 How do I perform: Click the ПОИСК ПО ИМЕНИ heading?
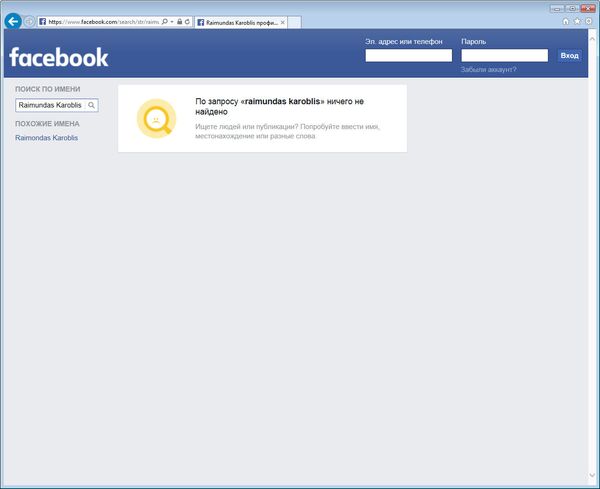(48, 89)
